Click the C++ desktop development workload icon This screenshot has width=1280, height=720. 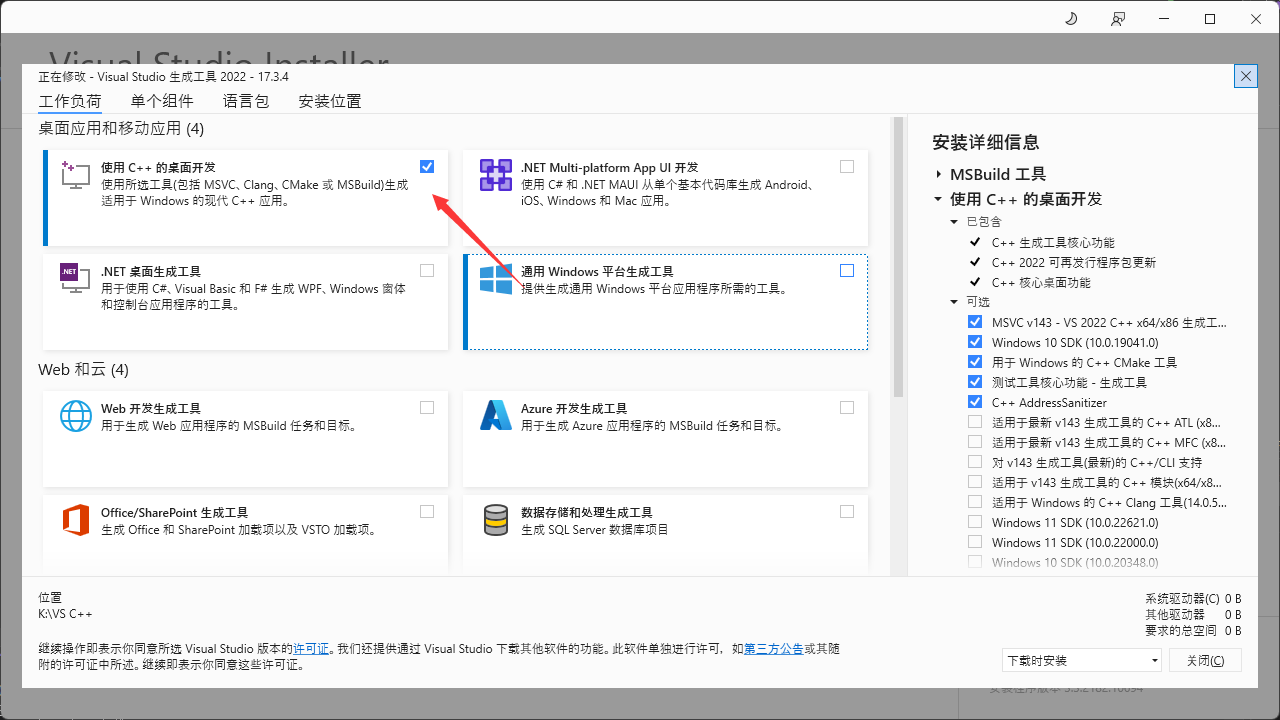75,174
